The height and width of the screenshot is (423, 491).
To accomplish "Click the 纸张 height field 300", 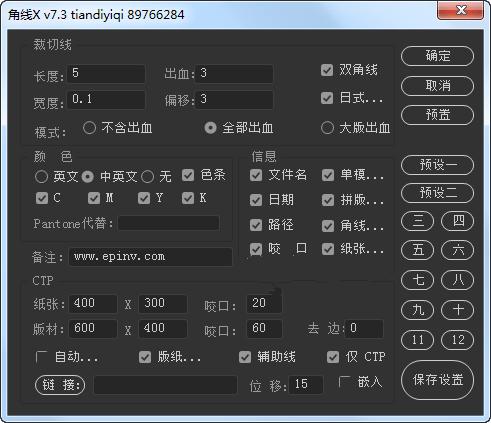I will 163,304.
